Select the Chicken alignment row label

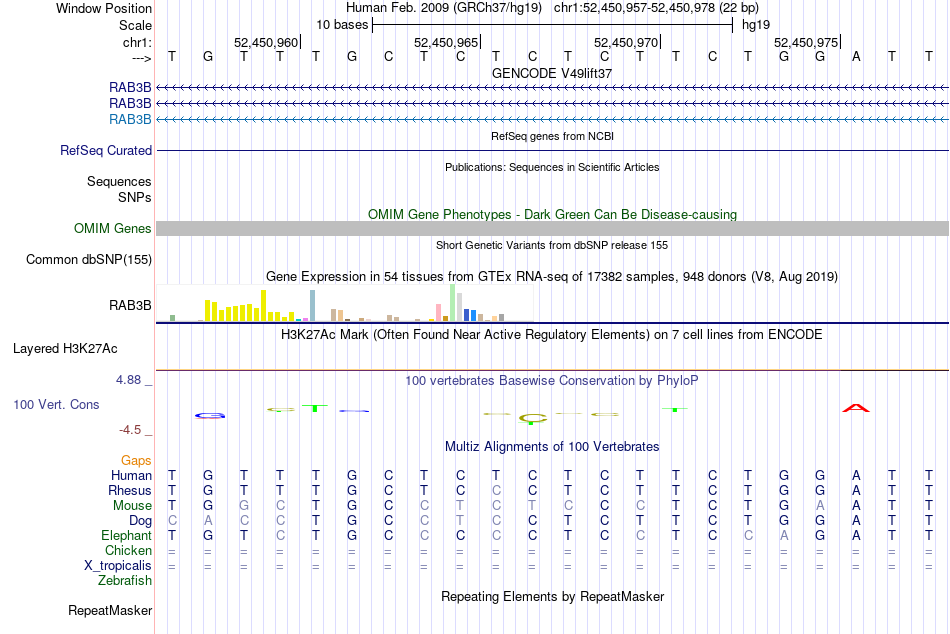coord(128,550)
